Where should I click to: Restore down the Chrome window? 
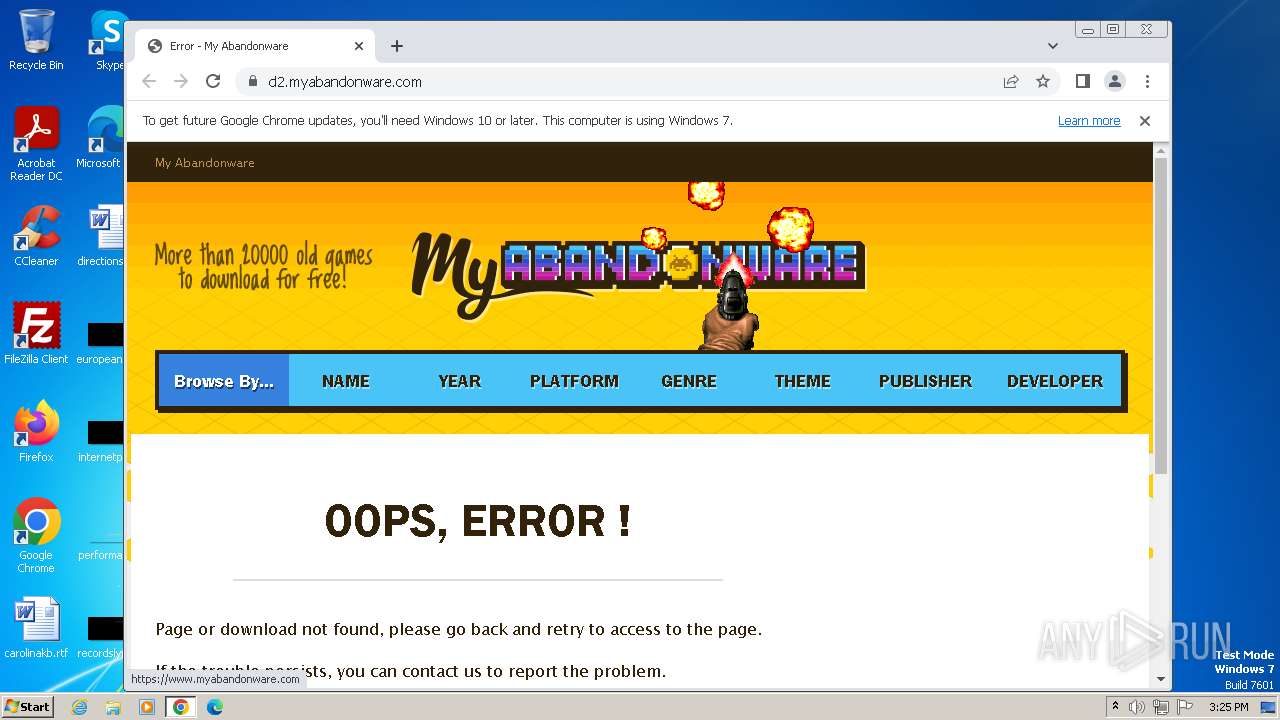pyautogui.click(x=1113, y=30)
